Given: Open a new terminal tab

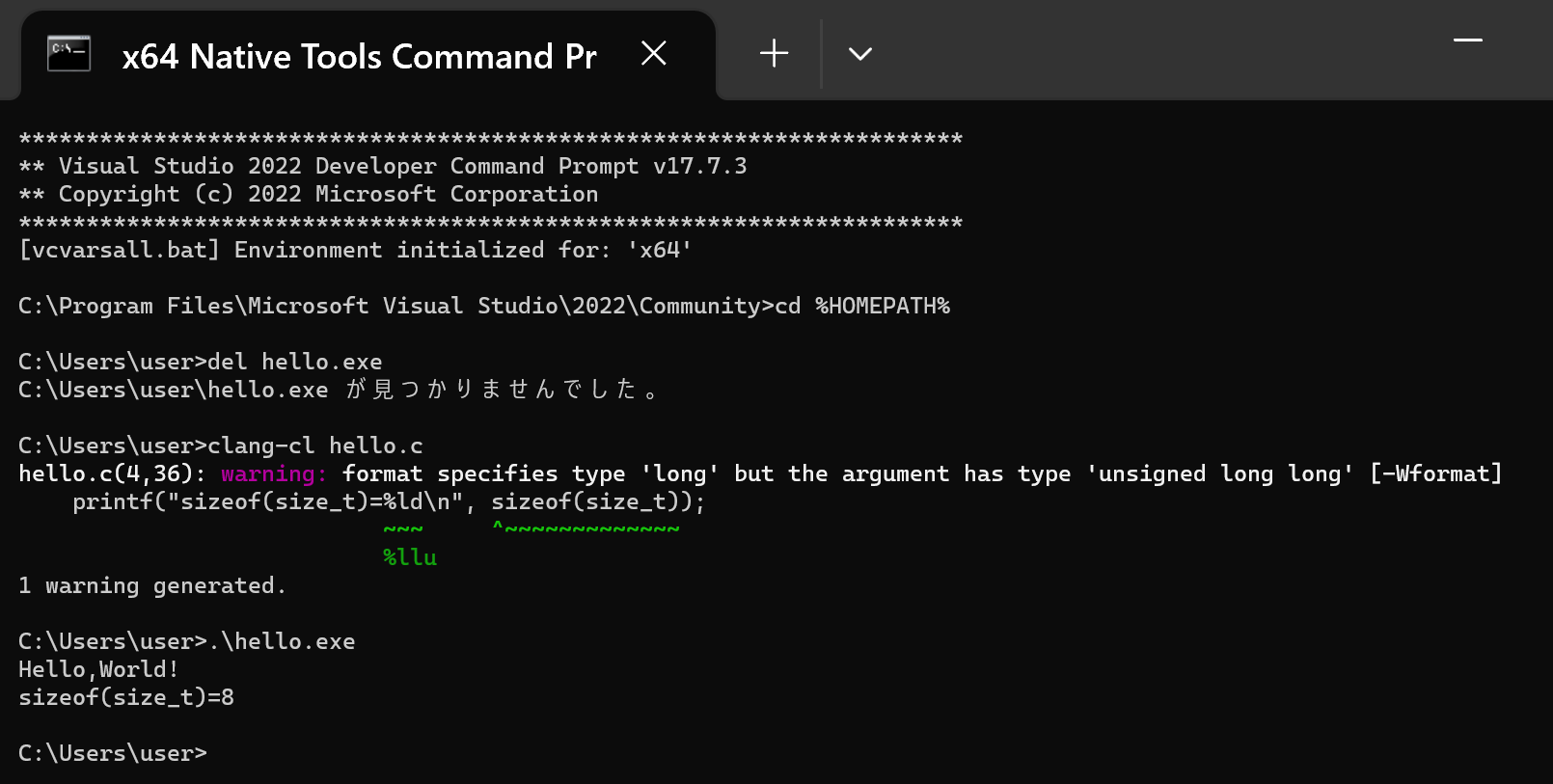Looking at the screenshot, I should pos(774,54).
